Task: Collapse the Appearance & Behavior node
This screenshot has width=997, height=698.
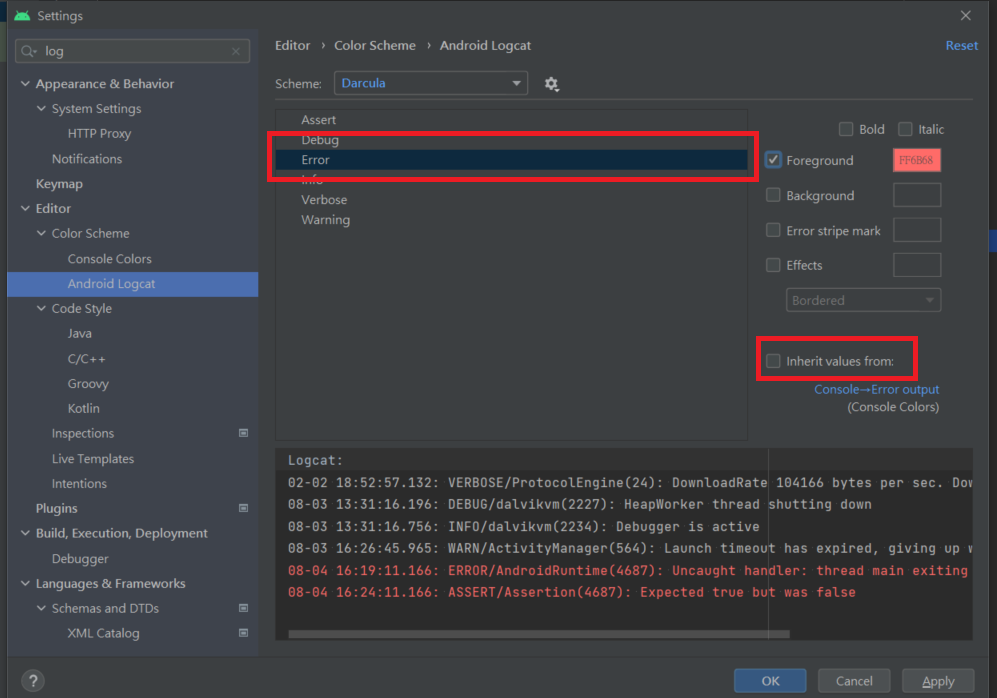Action: click(25, 83)
